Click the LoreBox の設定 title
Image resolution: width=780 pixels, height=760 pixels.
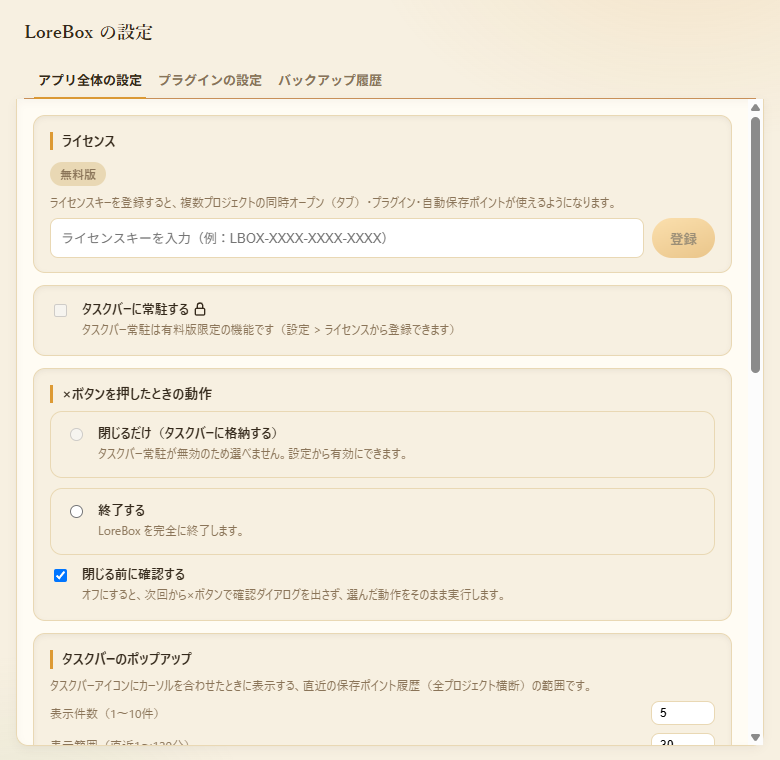point(89,32)
